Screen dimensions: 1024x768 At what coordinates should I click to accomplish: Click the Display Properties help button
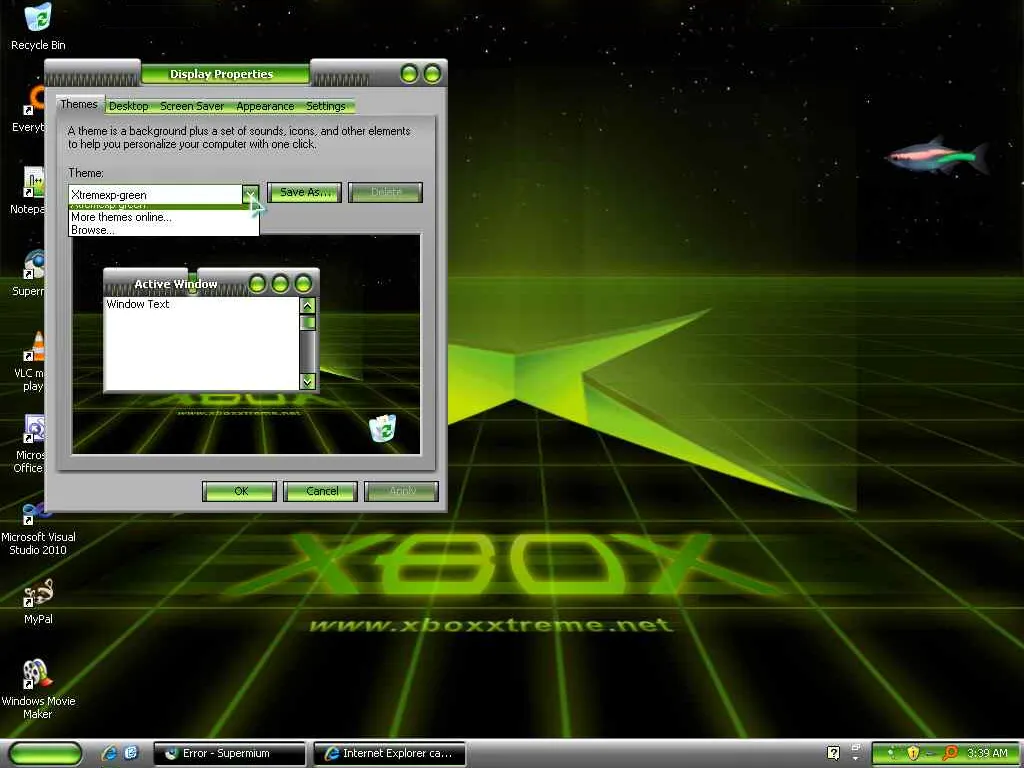pyautogui.click(x=409, y=74)
